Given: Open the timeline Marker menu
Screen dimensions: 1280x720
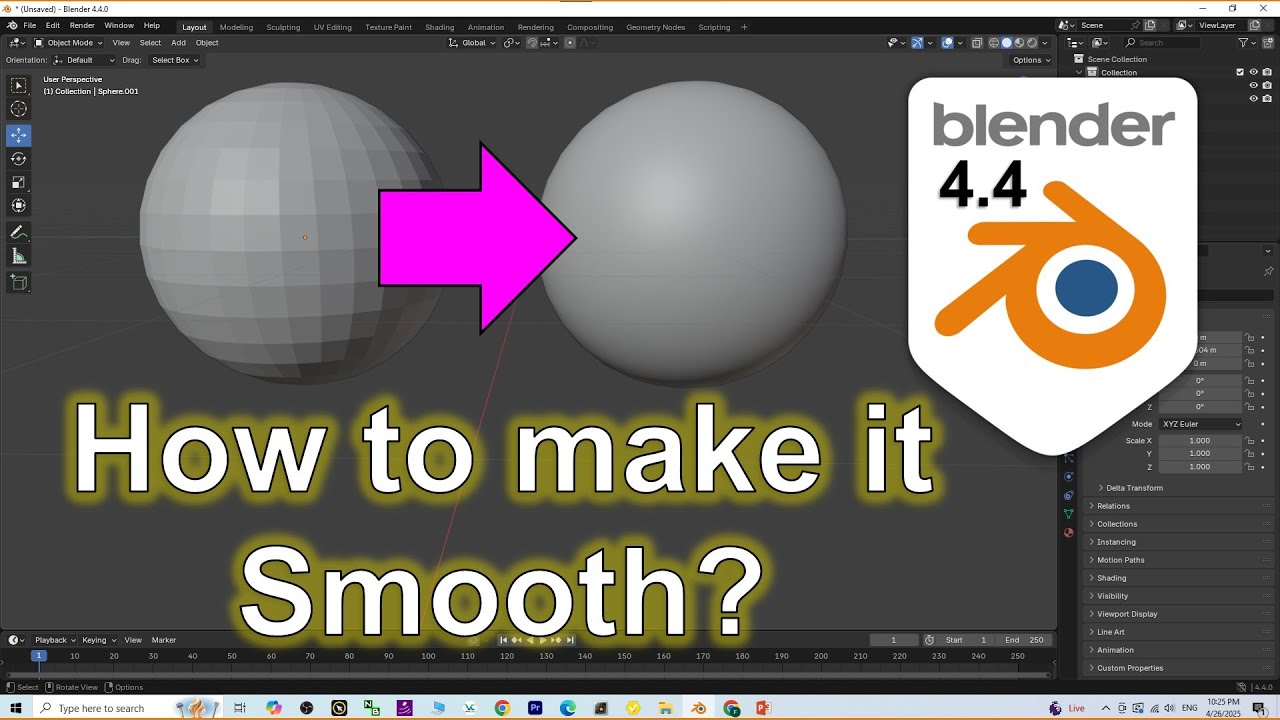Looking at the screenshot, I should click(x=164, y=640).
